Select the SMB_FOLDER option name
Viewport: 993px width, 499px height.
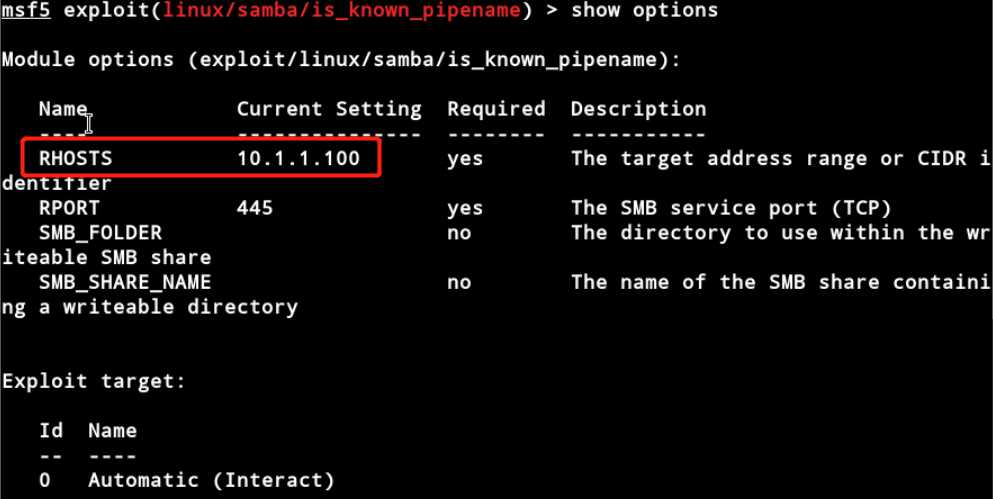pyautogui.click(x=100, y=233)
